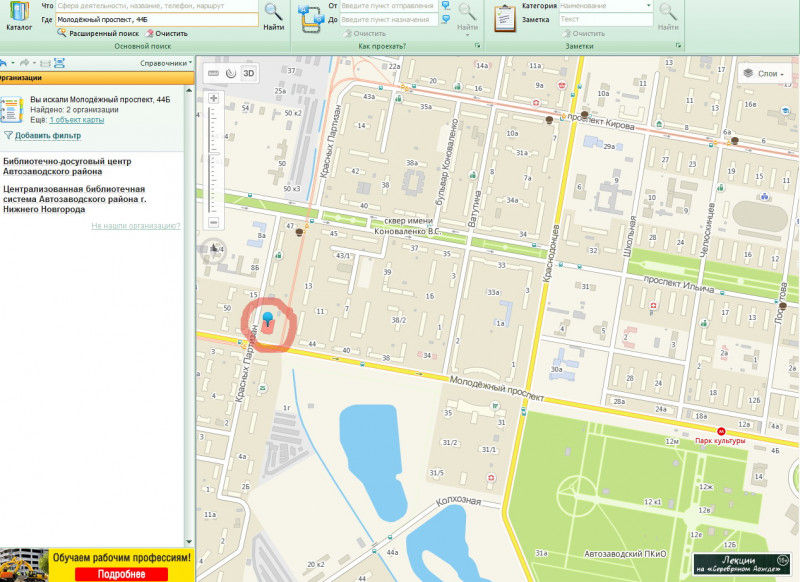The image size is (800, 582).
Task: Open the Каталог catalog icon
Action: (x=18, y=14)
